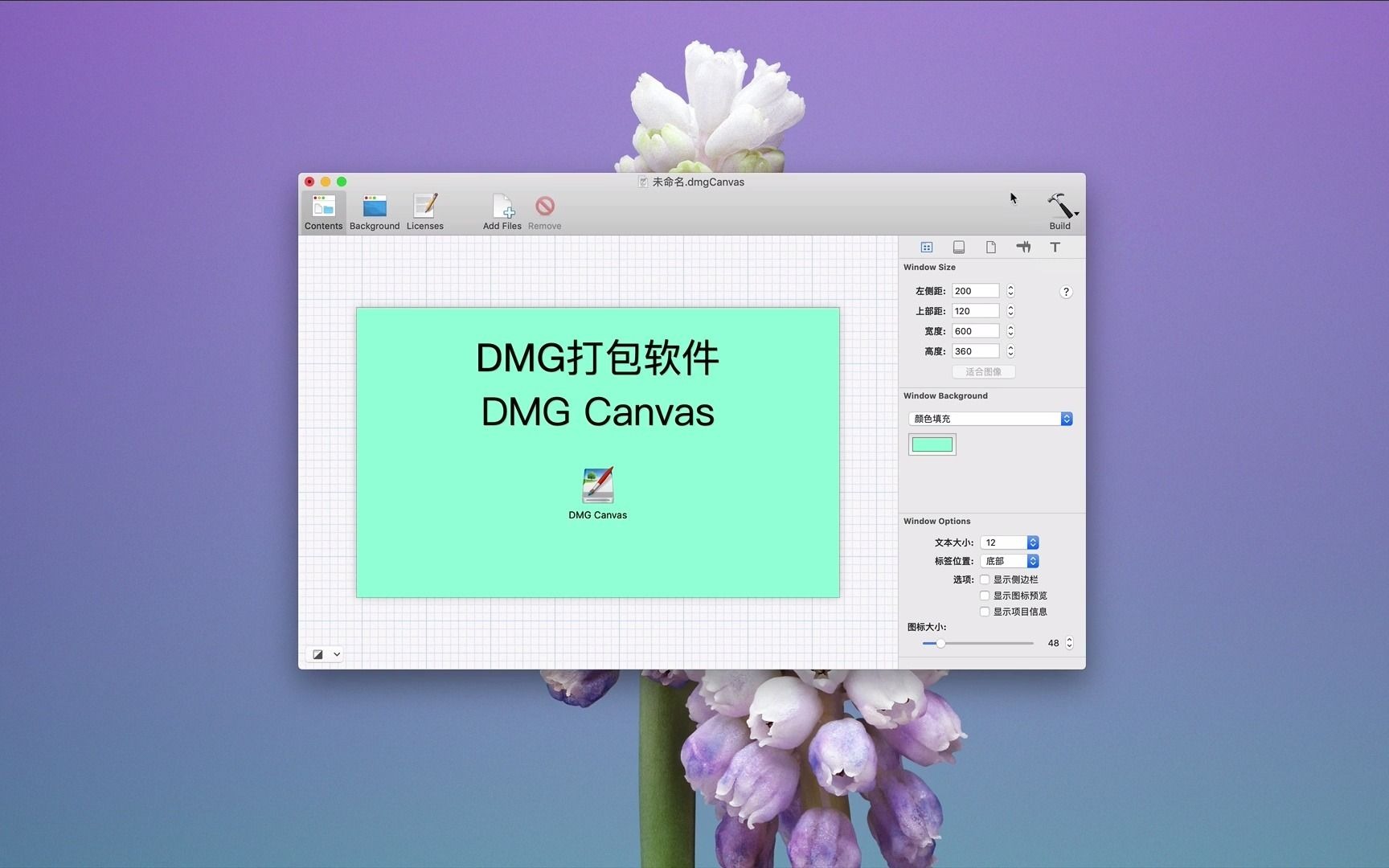Image resolution: width=1389 pixels, height=868 pixels.
Task: Select the window layout inspector tab
Action: [927, 248]
